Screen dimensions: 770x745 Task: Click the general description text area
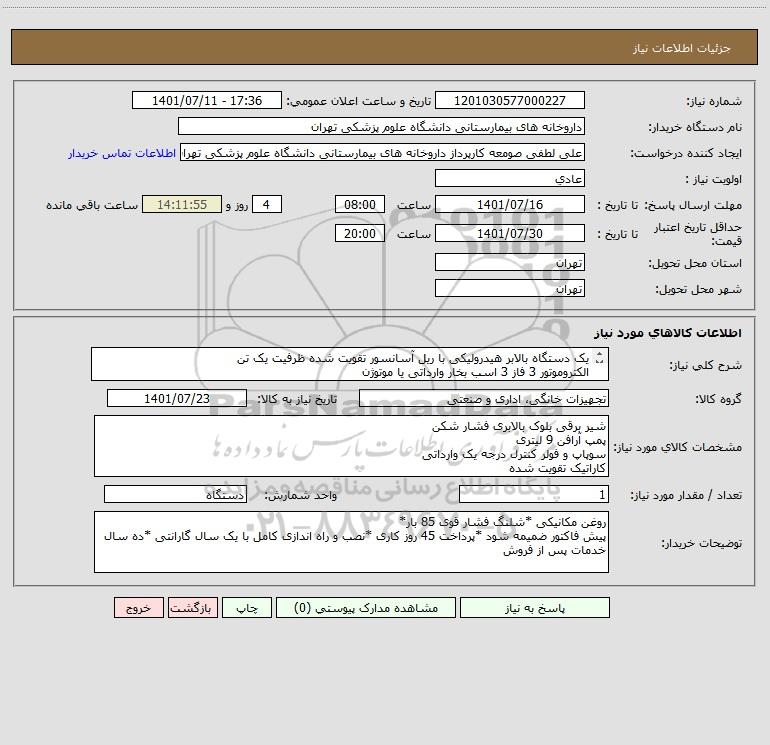tap(350, 364)
